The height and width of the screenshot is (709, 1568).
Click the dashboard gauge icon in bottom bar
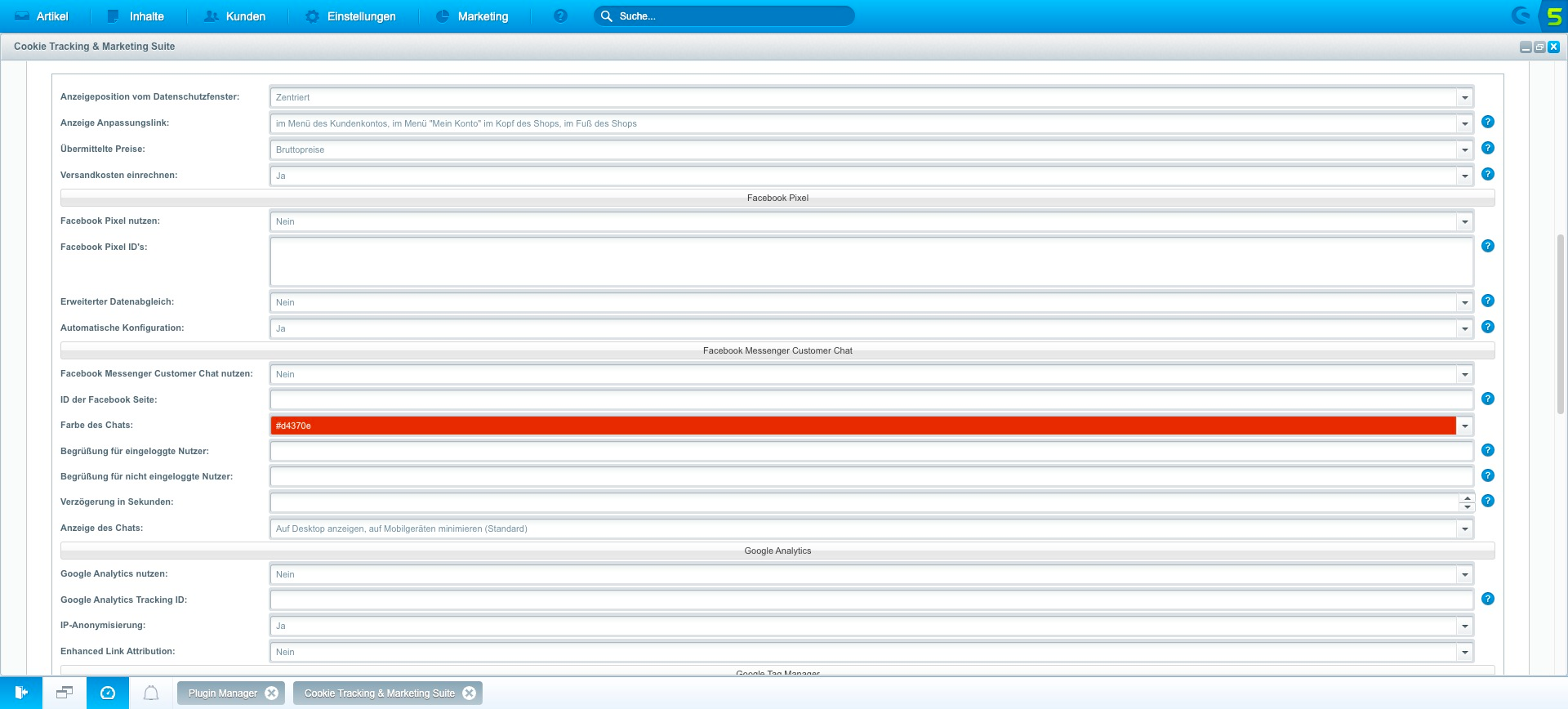108,693
